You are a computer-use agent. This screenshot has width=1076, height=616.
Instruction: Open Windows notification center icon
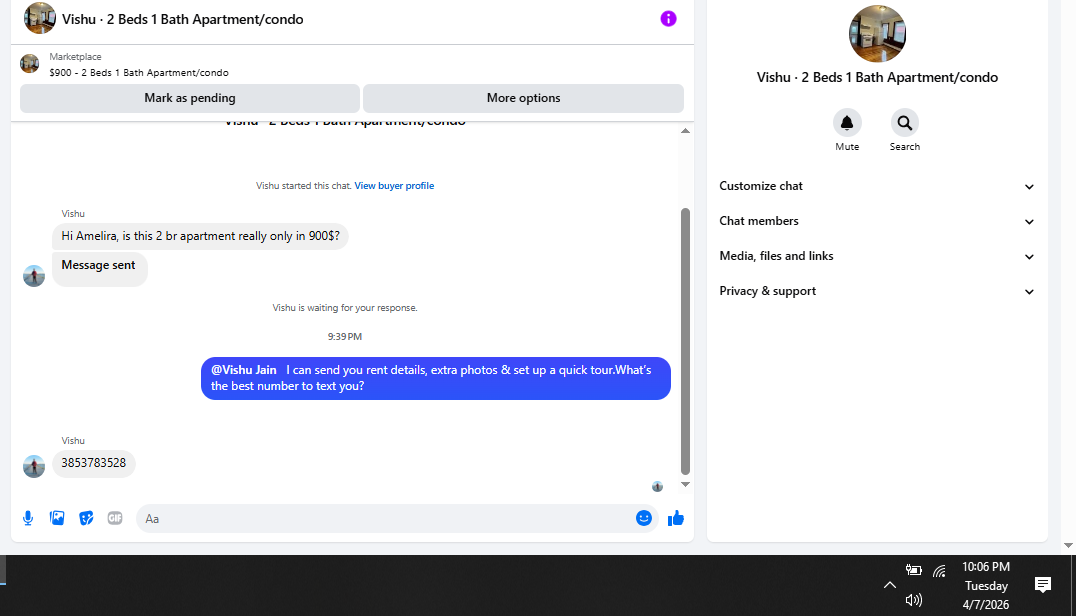[1042, 584]
